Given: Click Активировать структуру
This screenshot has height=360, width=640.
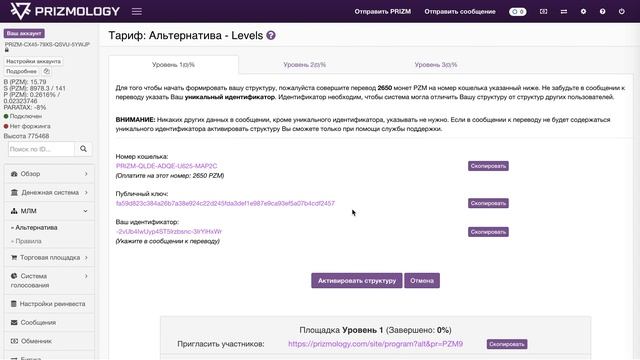Looking at the screenshot, I should [357, 280].
